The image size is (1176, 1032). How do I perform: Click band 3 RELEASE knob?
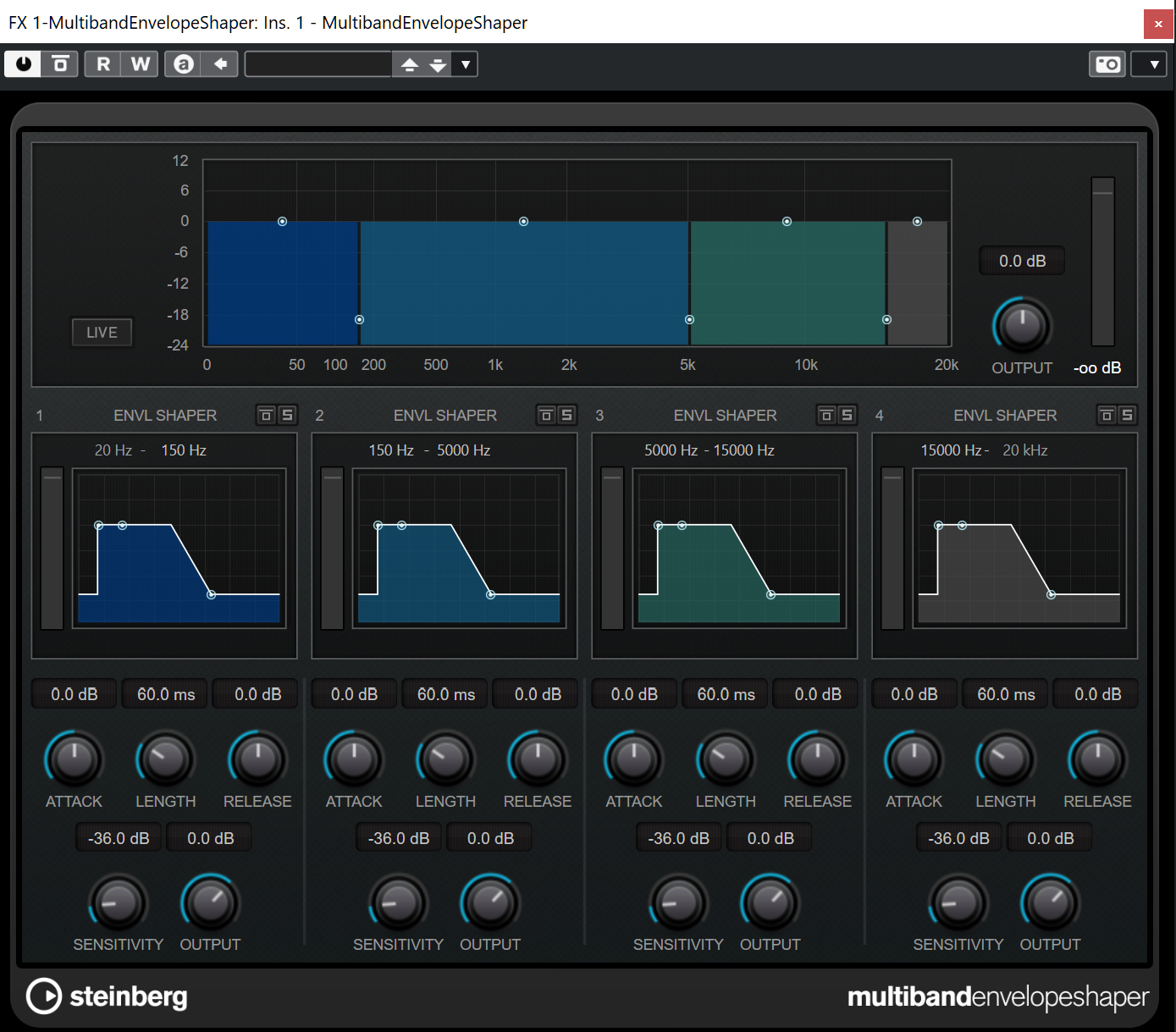[x=818, y=759]
